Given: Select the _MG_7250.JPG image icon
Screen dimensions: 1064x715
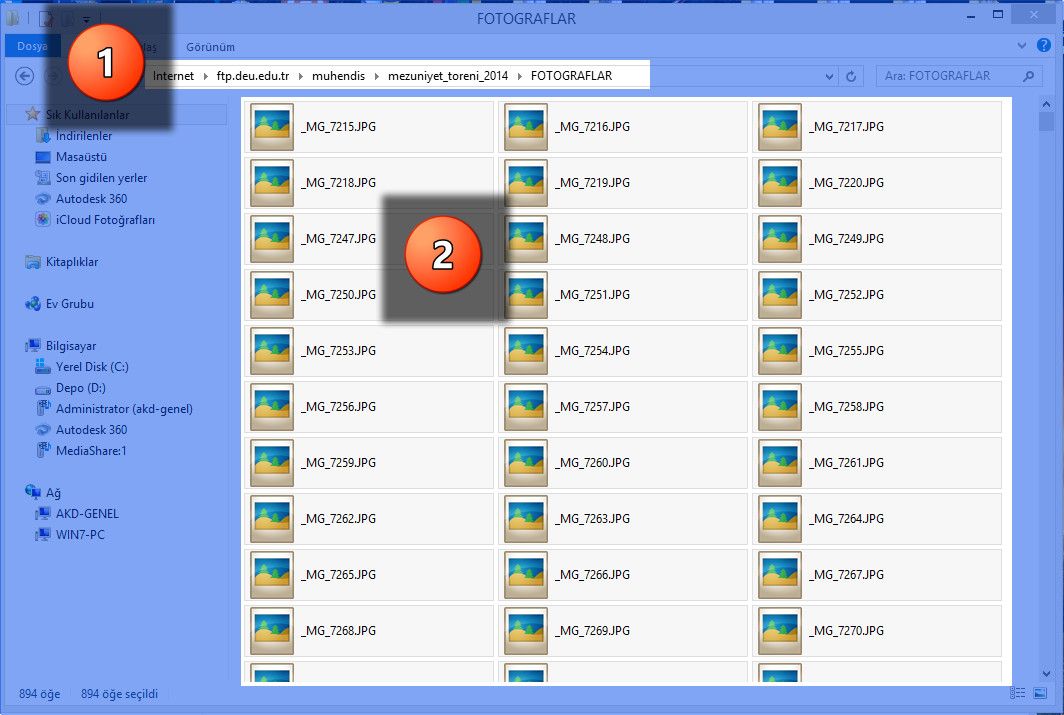Looking at the screenshot, I should point(271,294).
